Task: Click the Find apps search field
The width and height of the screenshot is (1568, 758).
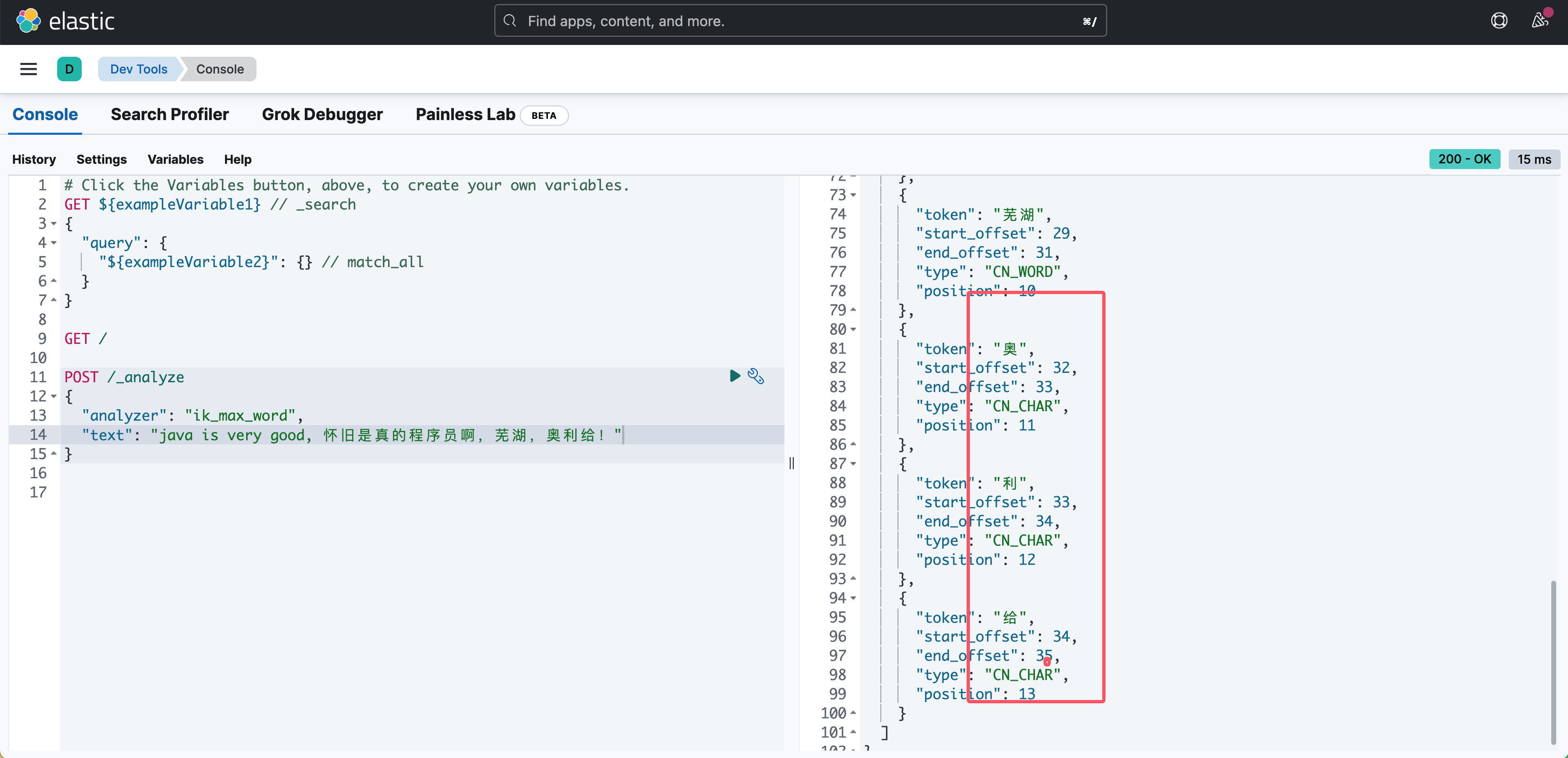Action: pos(791,21)
